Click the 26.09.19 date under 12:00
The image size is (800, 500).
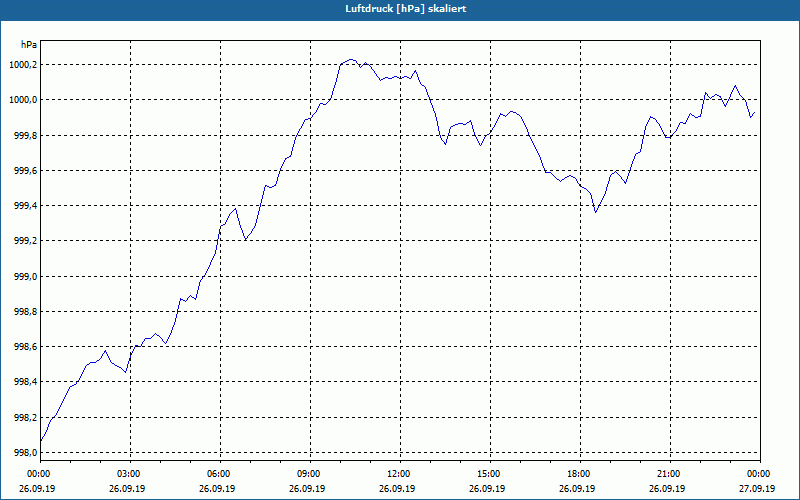click(396, 488)
